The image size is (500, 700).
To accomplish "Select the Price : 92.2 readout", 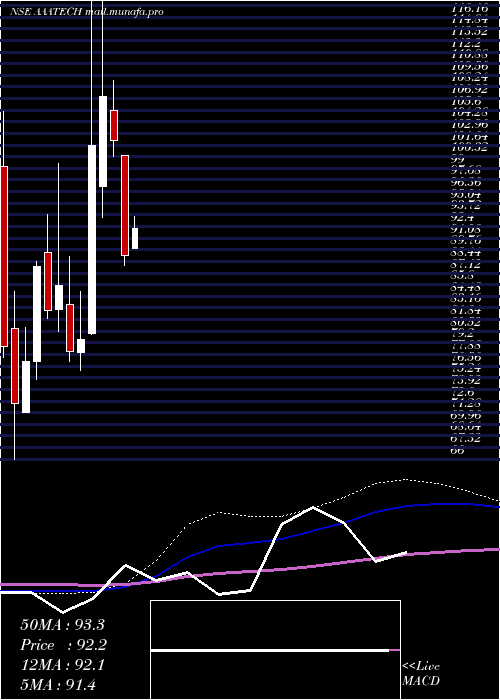I will click(63, 645).
